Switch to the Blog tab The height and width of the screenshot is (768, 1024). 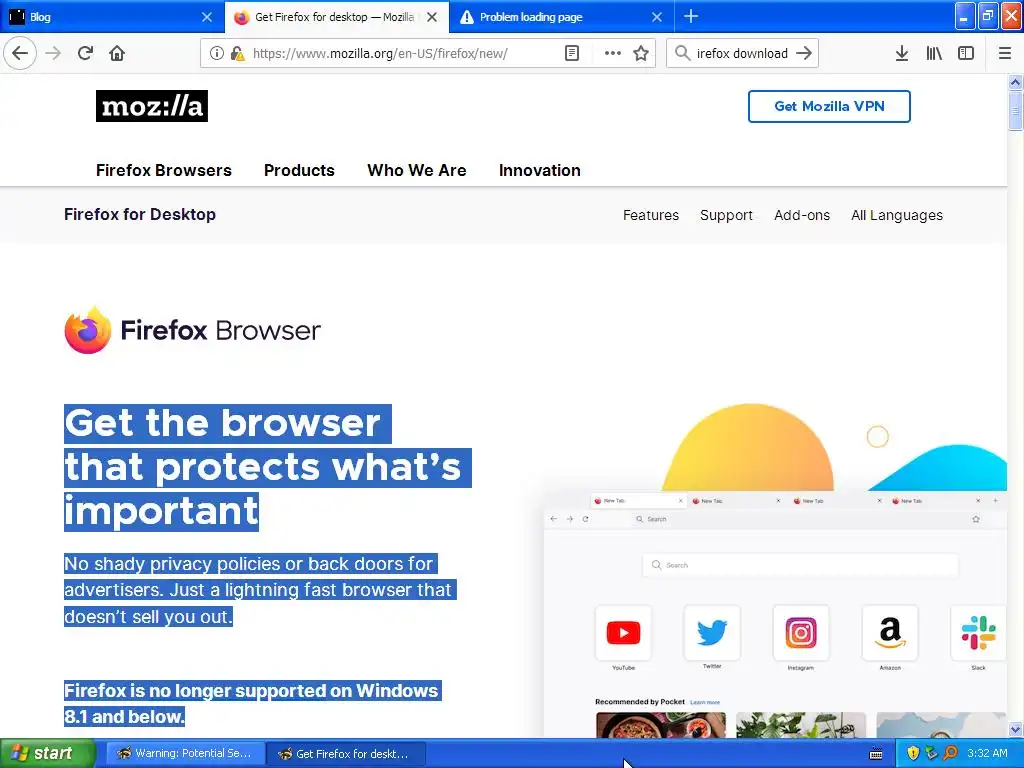pos(104,17)
